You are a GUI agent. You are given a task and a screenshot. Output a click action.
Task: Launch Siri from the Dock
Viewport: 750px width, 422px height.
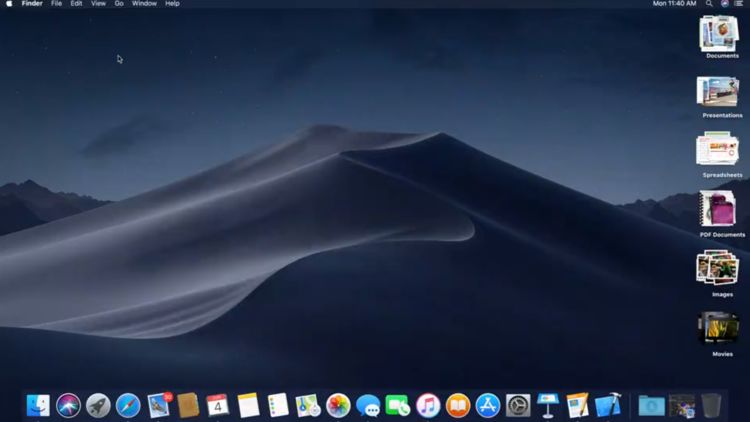click(68, 406)
